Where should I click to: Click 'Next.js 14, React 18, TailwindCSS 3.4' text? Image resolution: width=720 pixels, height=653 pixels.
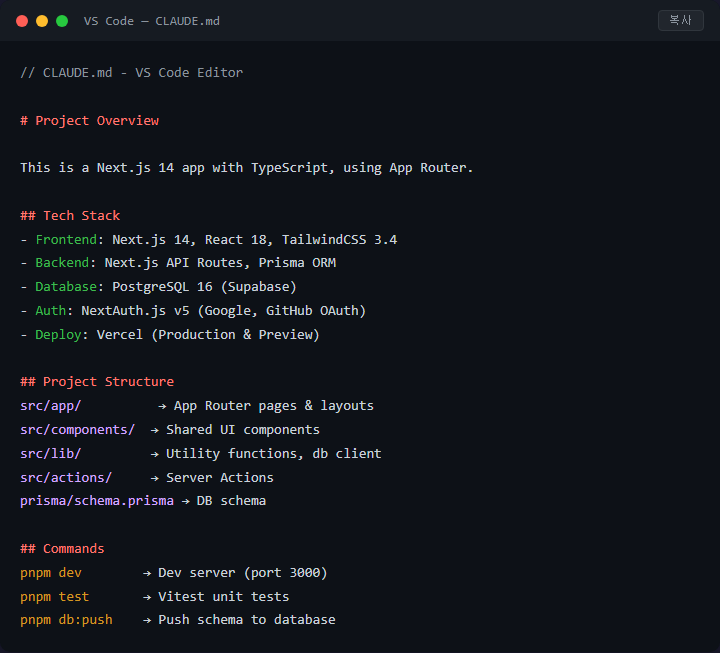click(255, 239)
